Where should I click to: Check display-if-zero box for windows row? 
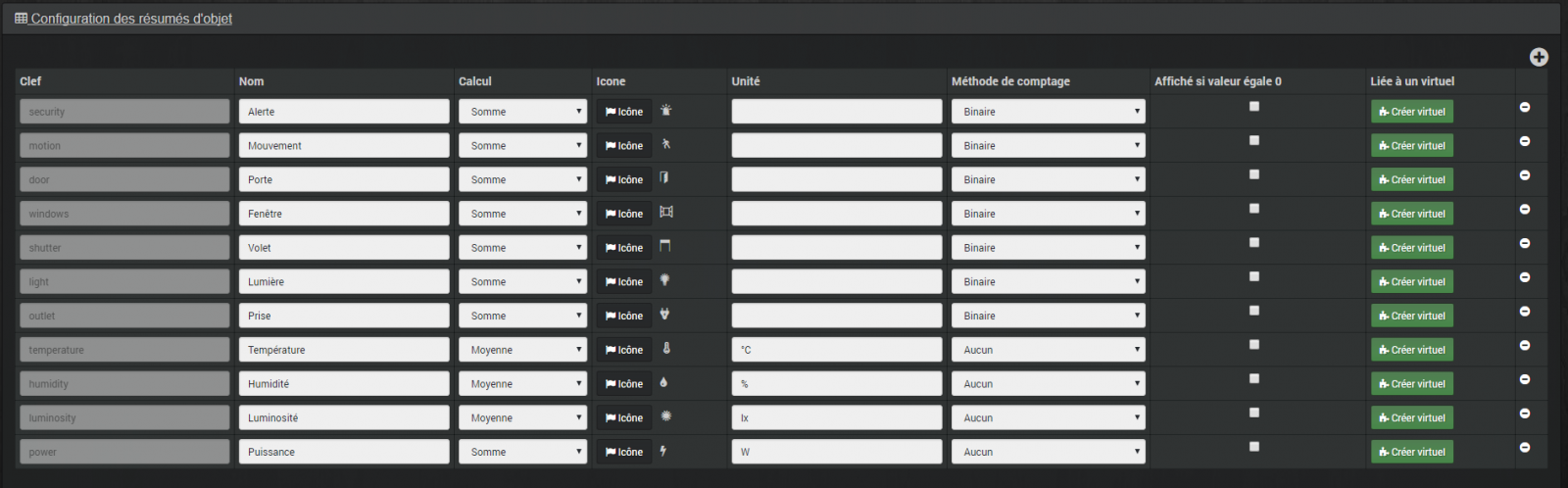click(x=1254, y=208)
